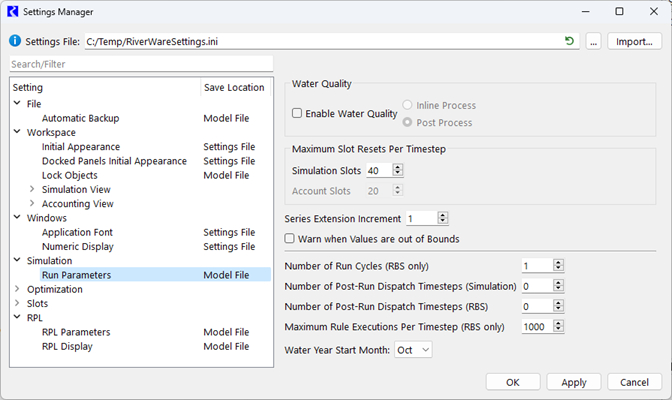Click the Save Location column header
The width and height of the screenshot is (672, 400).
pyautogui.click(x=234, y=88)
